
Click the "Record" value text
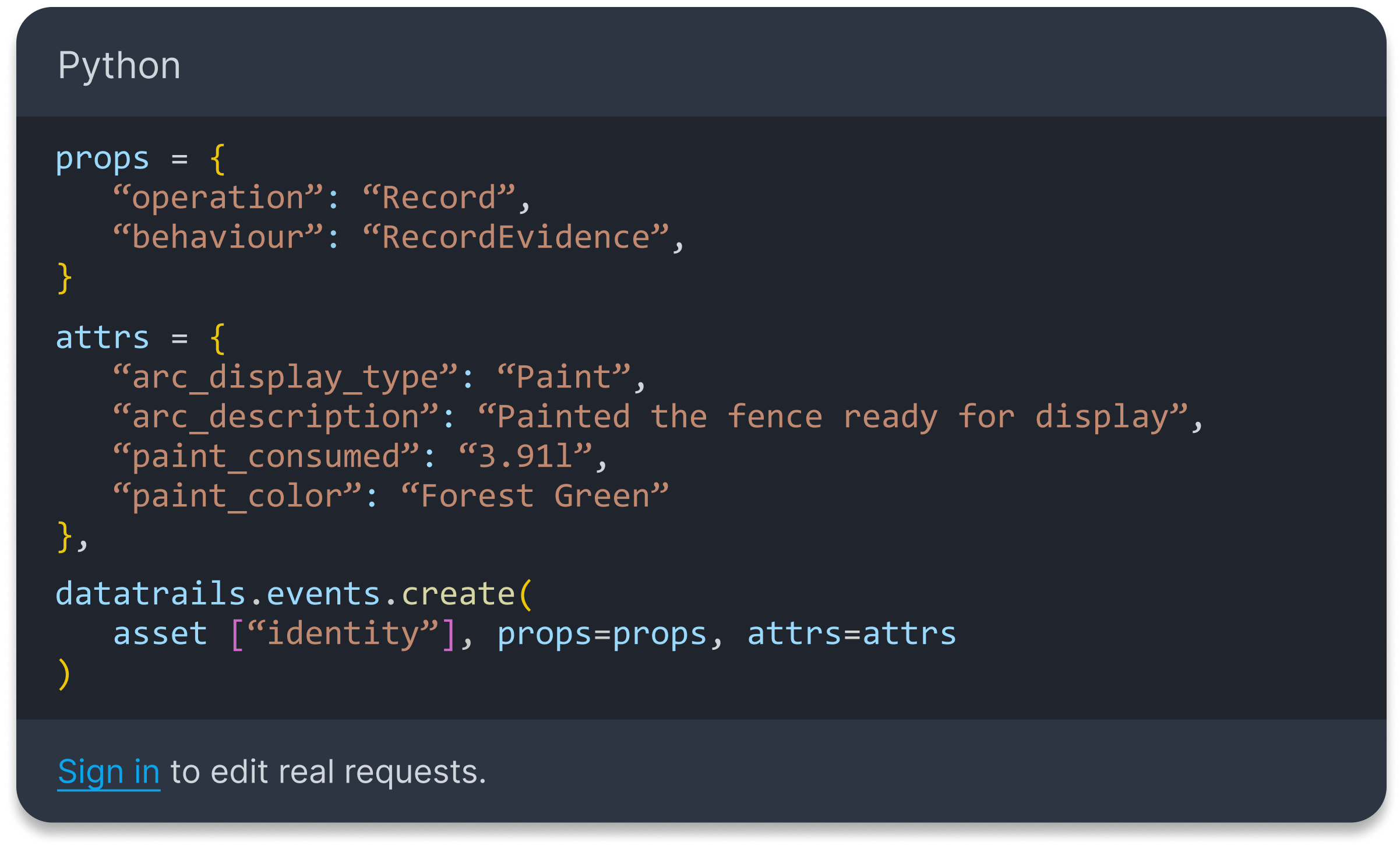click(x=439, y=198)
